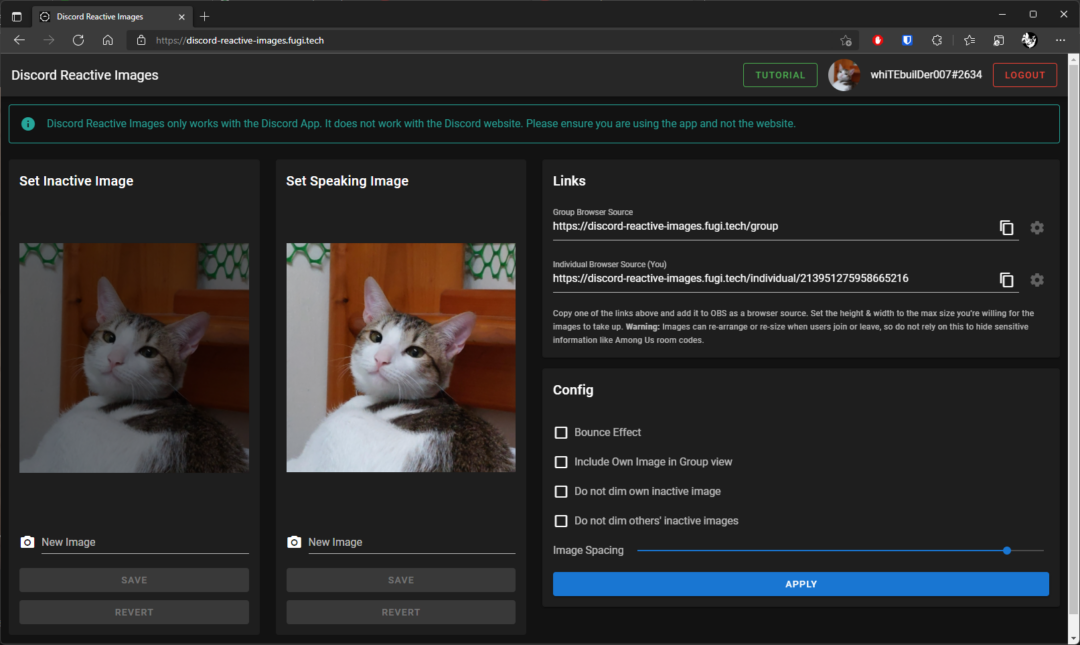Check Include Own Image in Group view

tap(561, 462)
